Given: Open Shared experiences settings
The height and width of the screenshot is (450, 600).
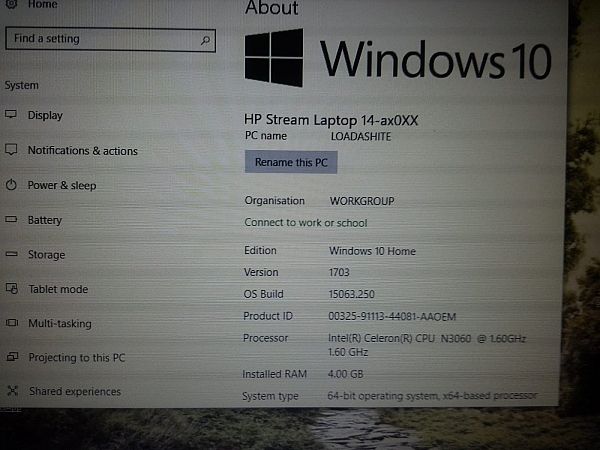Looking at the screenshot, I should point(75,391).
